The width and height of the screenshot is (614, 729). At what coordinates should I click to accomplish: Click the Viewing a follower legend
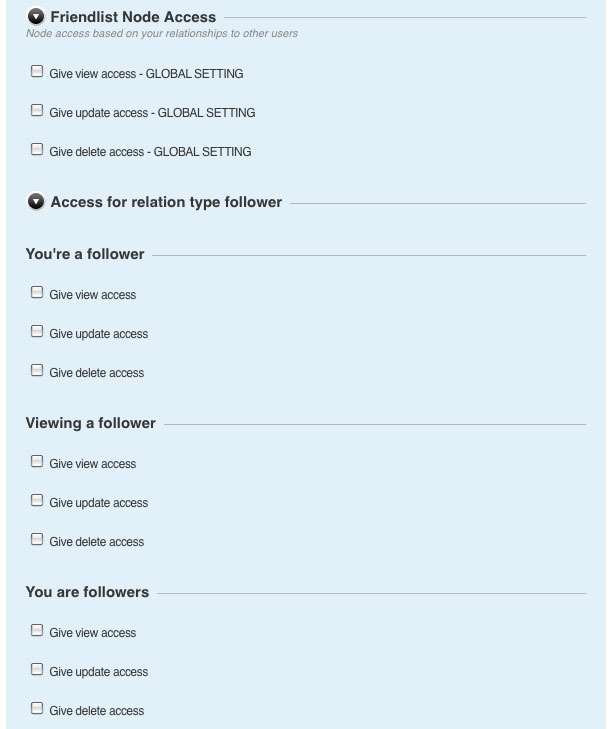pos(90,423)
